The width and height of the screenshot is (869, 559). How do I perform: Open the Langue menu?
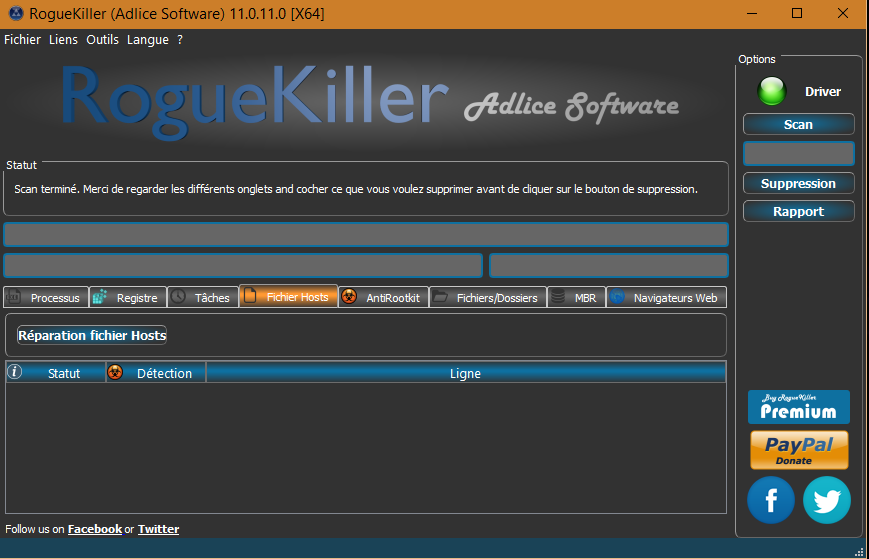coord(148,40)
